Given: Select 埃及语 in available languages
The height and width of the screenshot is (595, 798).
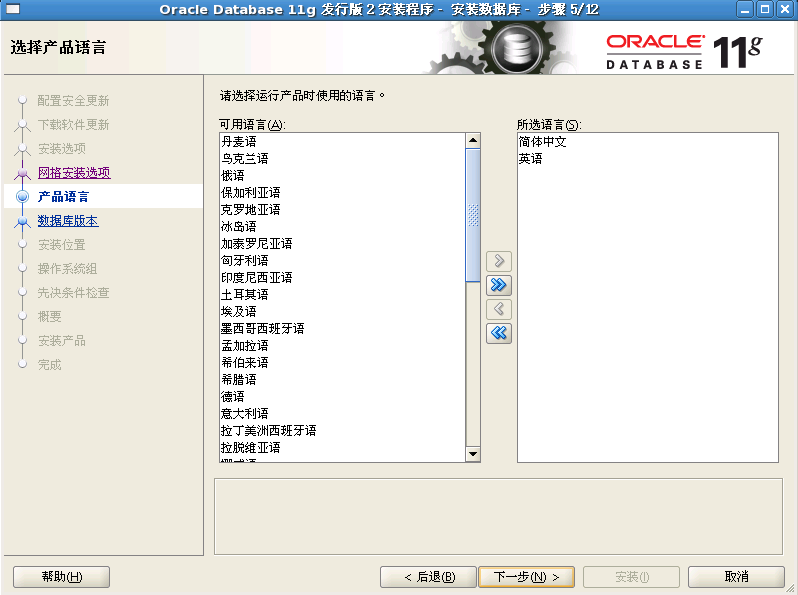Looking at the screenshot, I should pos(343,311).
